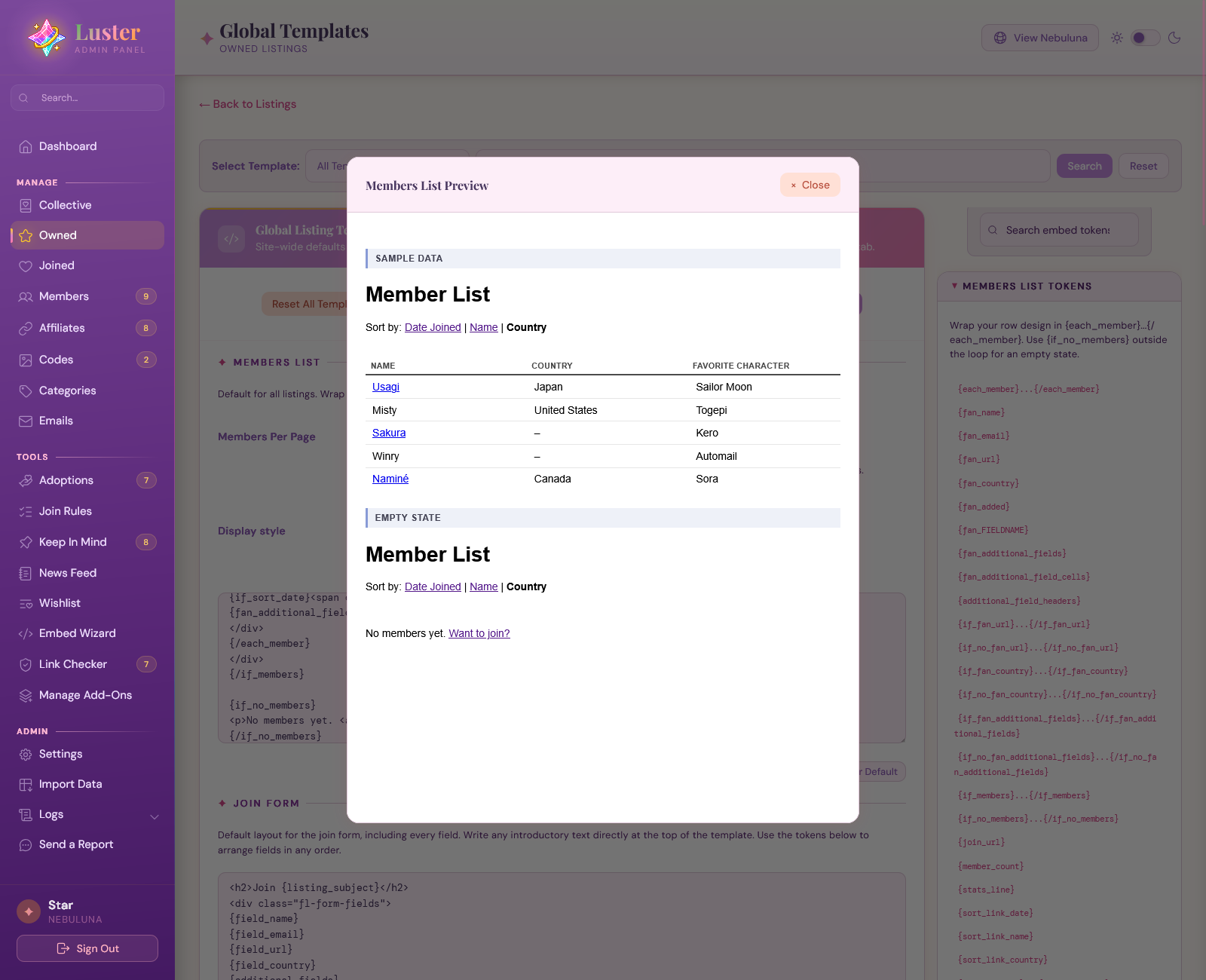Sort empty state list by Name

point(484,586)
